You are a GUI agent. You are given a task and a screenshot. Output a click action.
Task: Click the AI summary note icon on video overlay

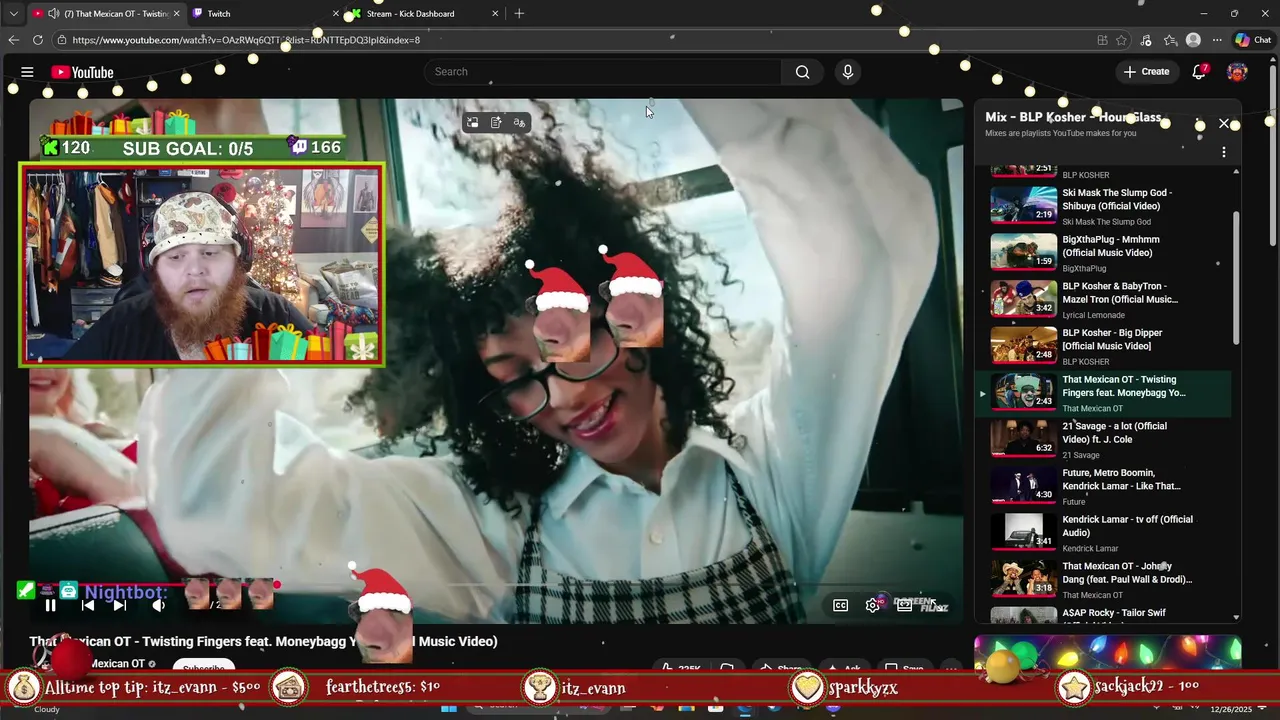click(496, 123)
